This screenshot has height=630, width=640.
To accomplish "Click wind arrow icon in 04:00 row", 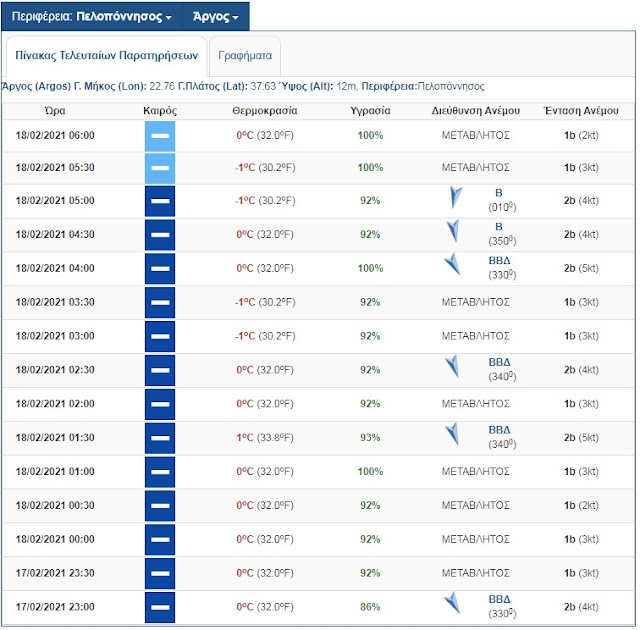I will (452, 264).
